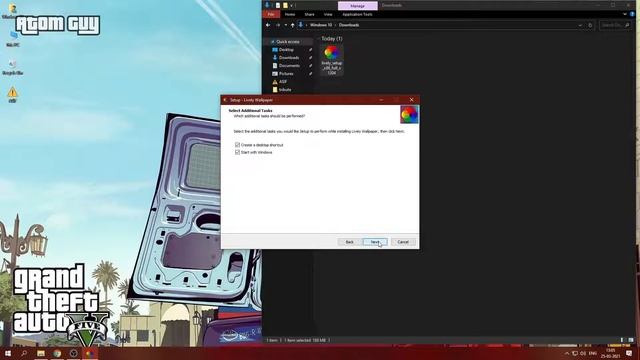
Task: Click the Downloads breadcrumb in address bar
Action: pyautogui.click(x=349, y=25)
